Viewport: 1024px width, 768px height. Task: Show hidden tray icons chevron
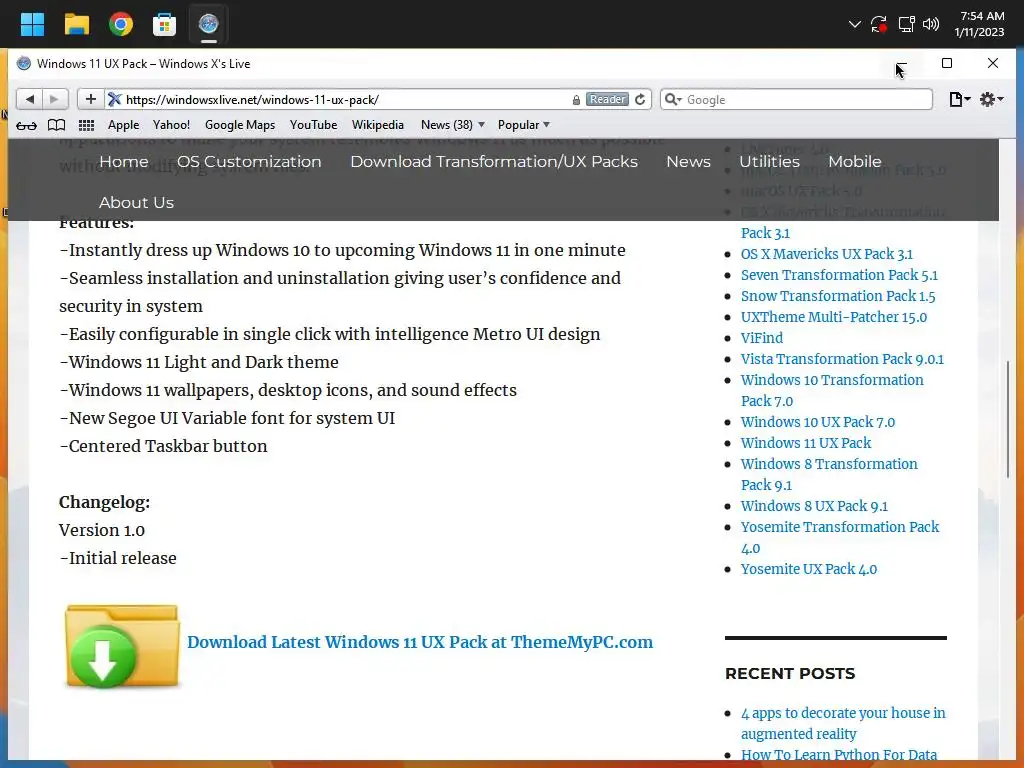coord(854,24)
